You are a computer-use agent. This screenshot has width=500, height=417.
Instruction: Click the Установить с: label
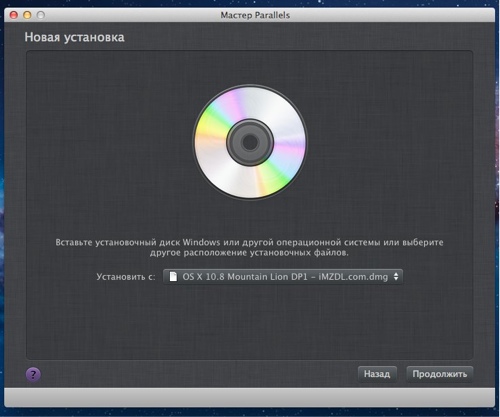click(126, 277)
